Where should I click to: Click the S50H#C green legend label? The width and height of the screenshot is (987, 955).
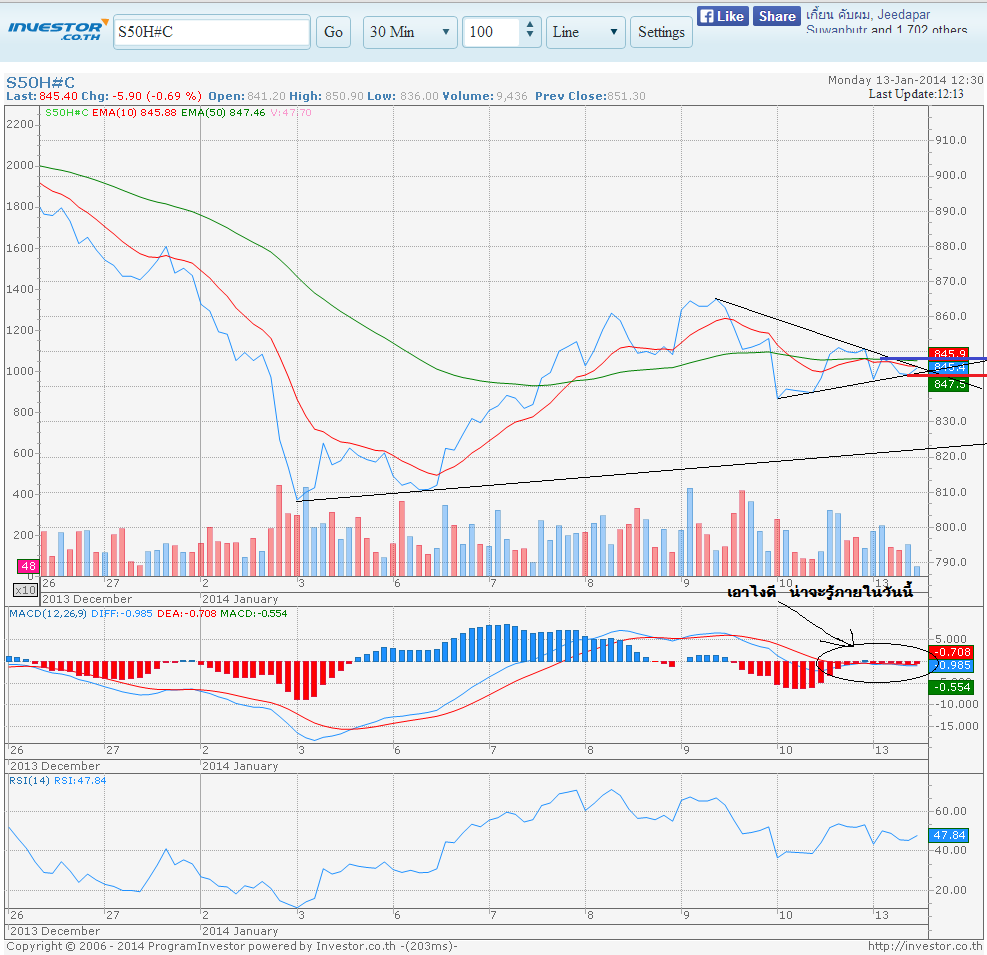(67, 113)
